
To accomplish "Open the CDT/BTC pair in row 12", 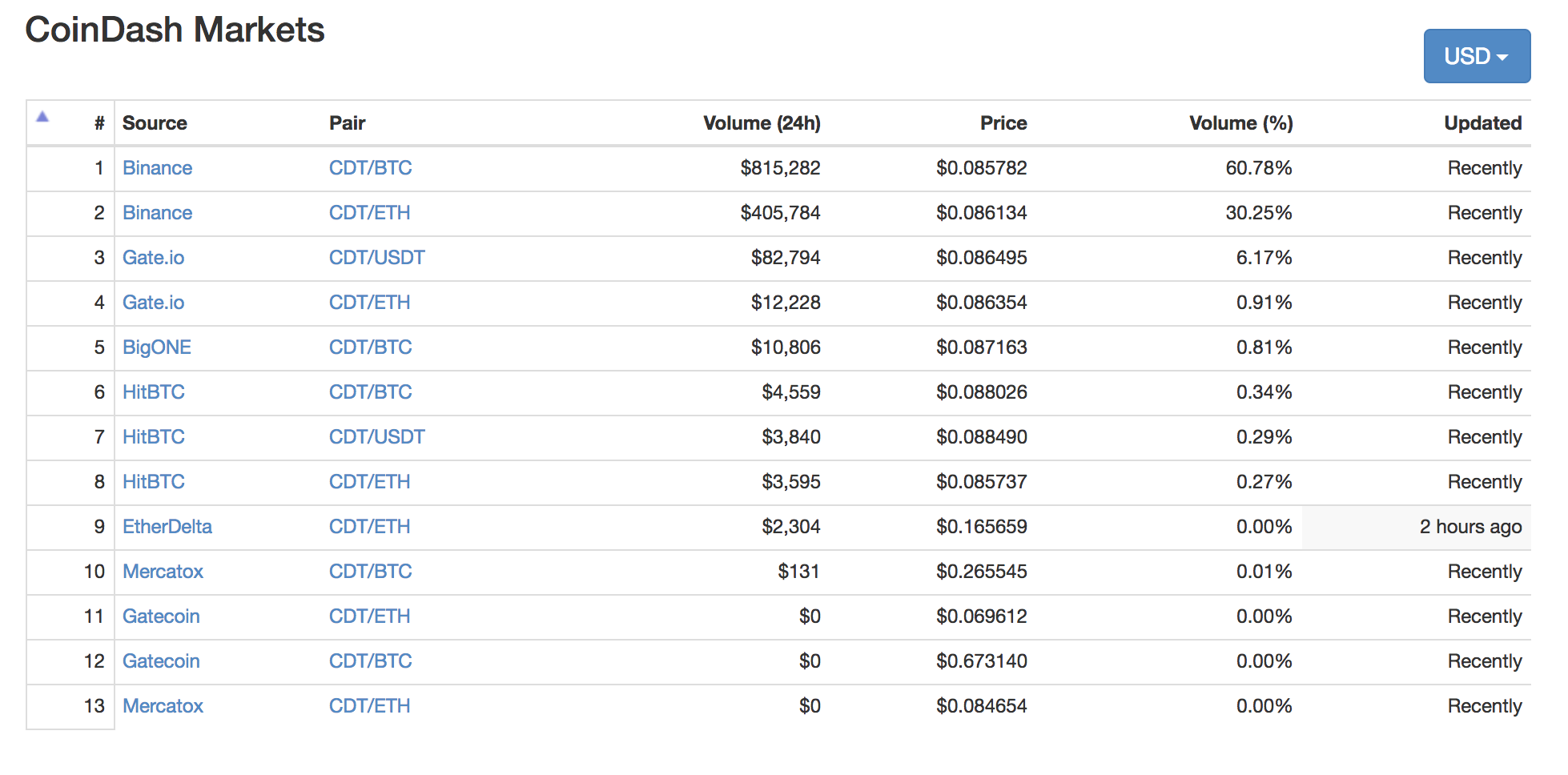I will click(x=370, y=661).
